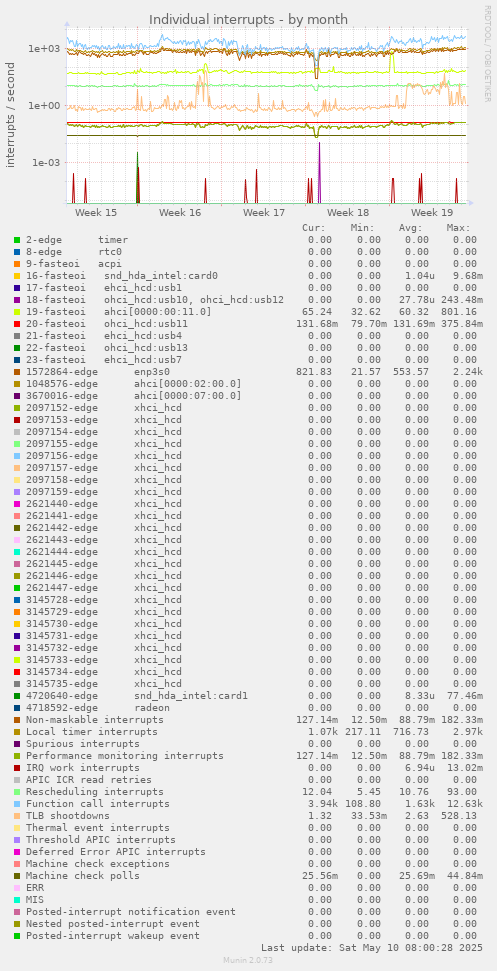Click the Avg column header
The image size is (497, 971).
[410, 228]
